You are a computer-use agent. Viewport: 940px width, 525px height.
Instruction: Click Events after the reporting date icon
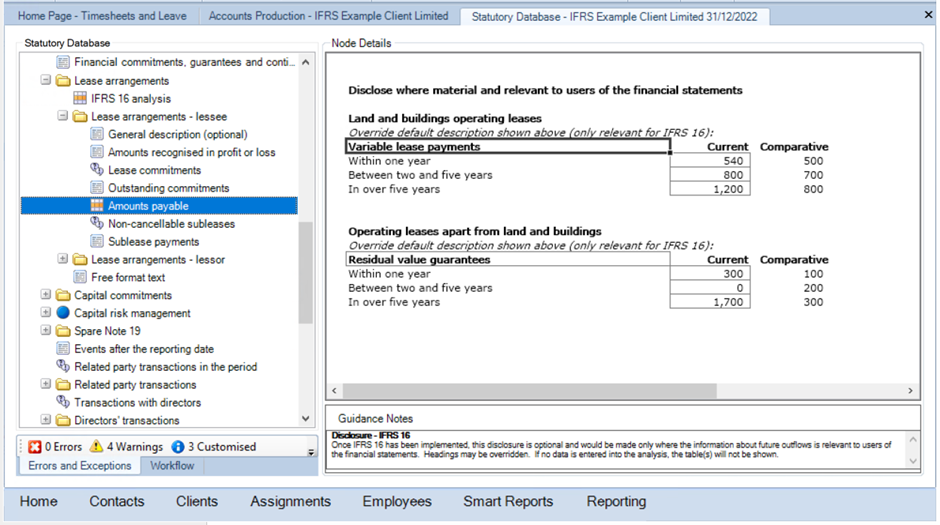[x=63, y=348]
